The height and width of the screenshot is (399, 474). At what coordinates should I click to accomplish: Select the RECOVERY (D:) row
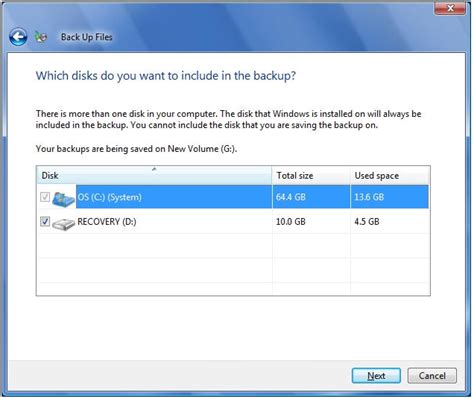(233, 222)
